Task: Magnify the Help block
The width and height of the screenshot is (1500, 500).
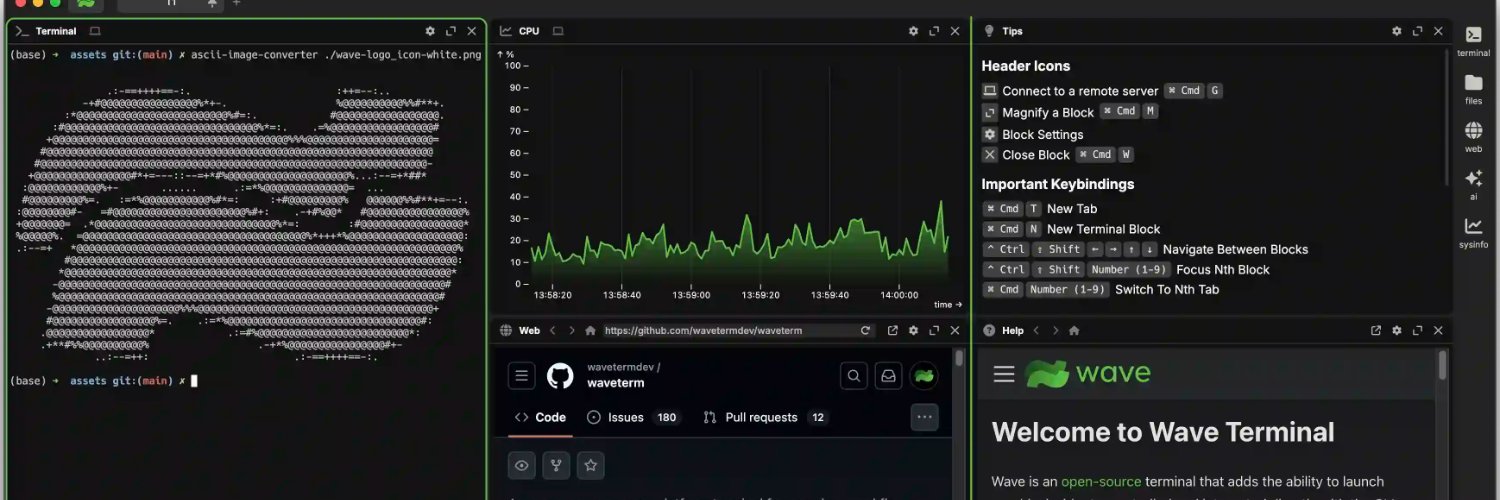Action: 1417,330
